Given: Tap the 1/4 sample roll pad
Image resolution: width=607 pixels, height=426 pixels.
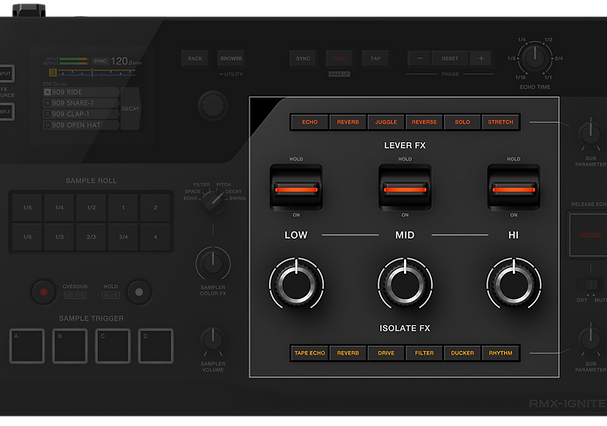Looking at the screenshot, I should coord(59,208).
